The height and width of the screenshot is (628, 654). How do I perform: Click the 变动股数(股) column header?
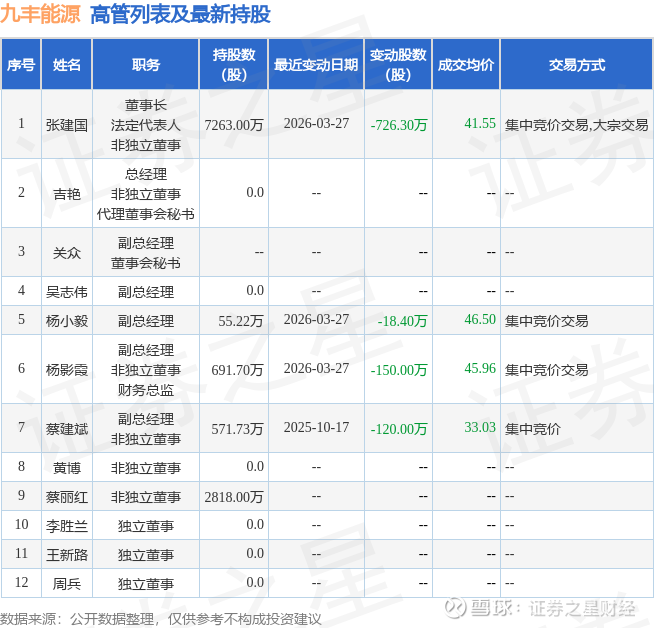pyautogui.click(x=398, y=65)
